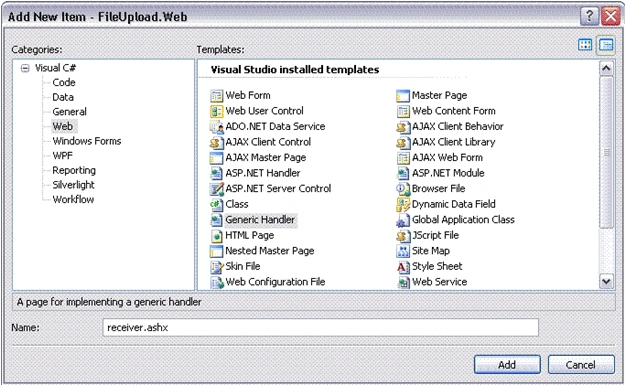This screenshot has width=626, height=385.
Task: Pick the Master Page template label
Action: [440, 95]
